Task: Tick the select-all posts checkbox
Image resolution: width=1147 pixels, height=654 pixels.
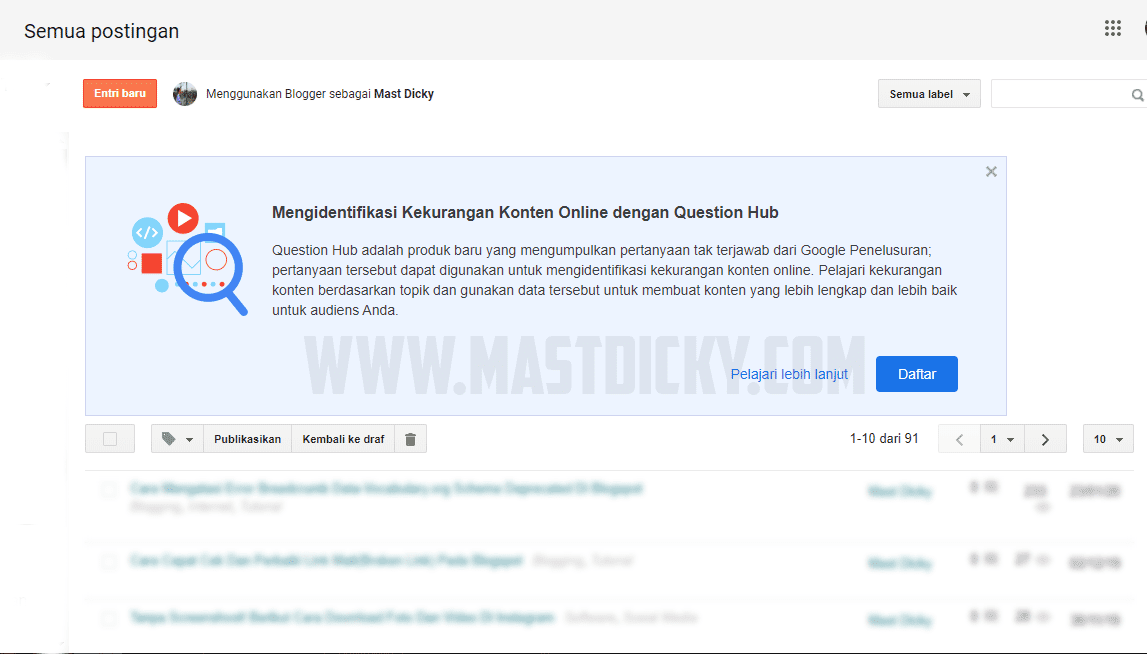Action: (110, 439)
